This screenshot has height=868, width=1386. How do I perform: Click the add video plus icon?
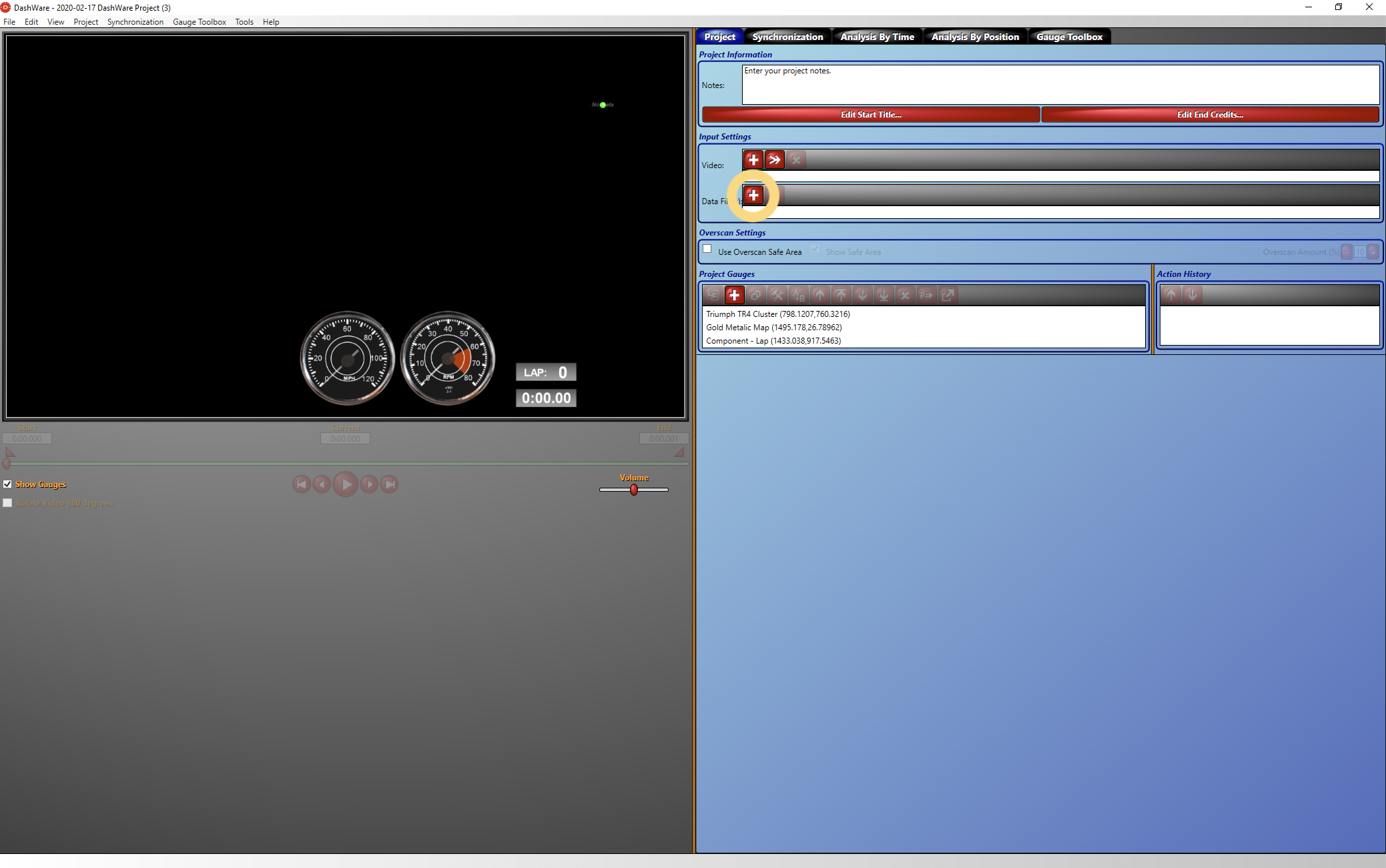pyautogui.click(x=753, y=159)
